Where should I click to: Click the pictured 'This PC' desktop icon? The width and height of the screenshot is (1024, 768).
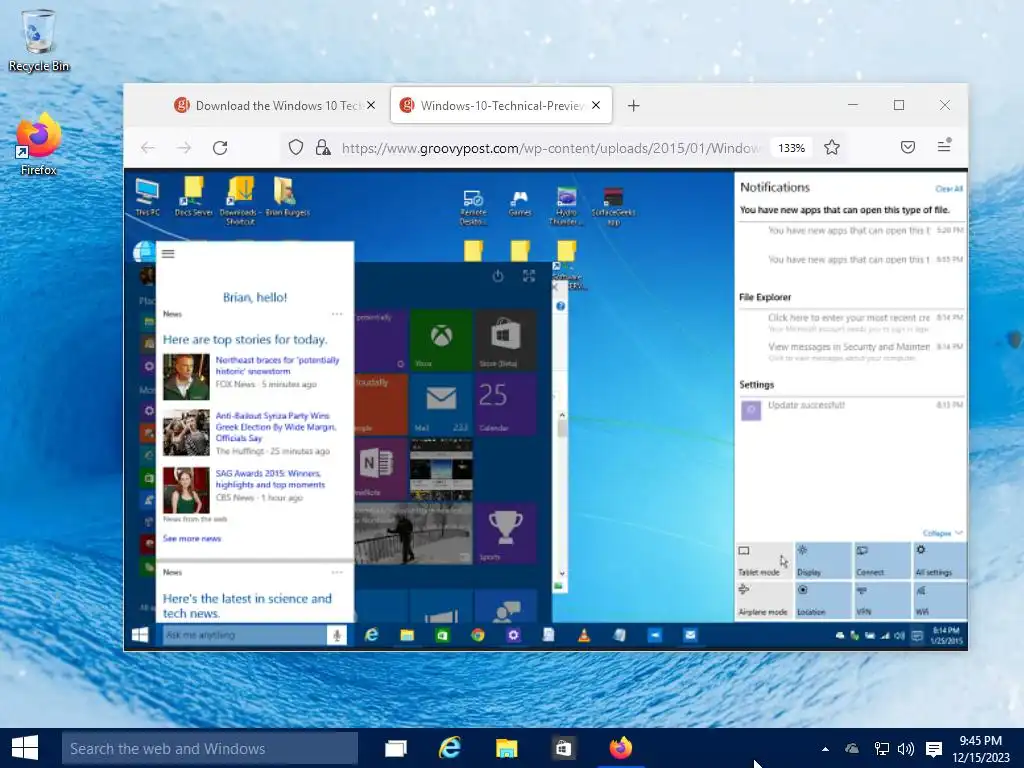[147, 197]
